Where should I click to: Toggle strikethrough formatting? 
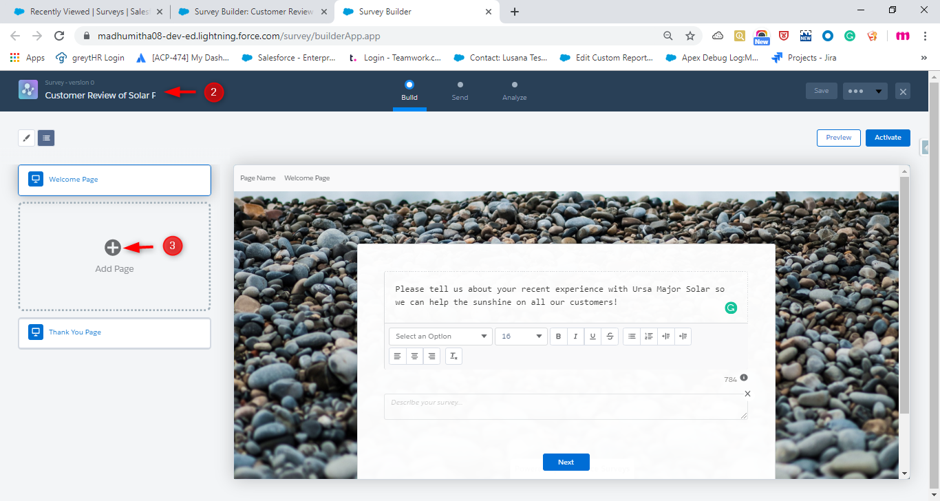pos(610,336)
